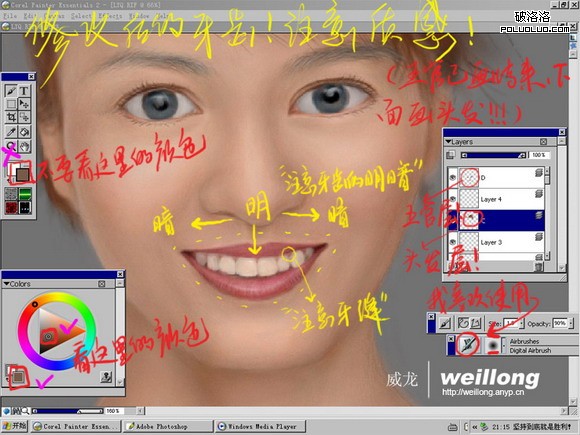Select the Crop tool

click(x=11, y=118)
